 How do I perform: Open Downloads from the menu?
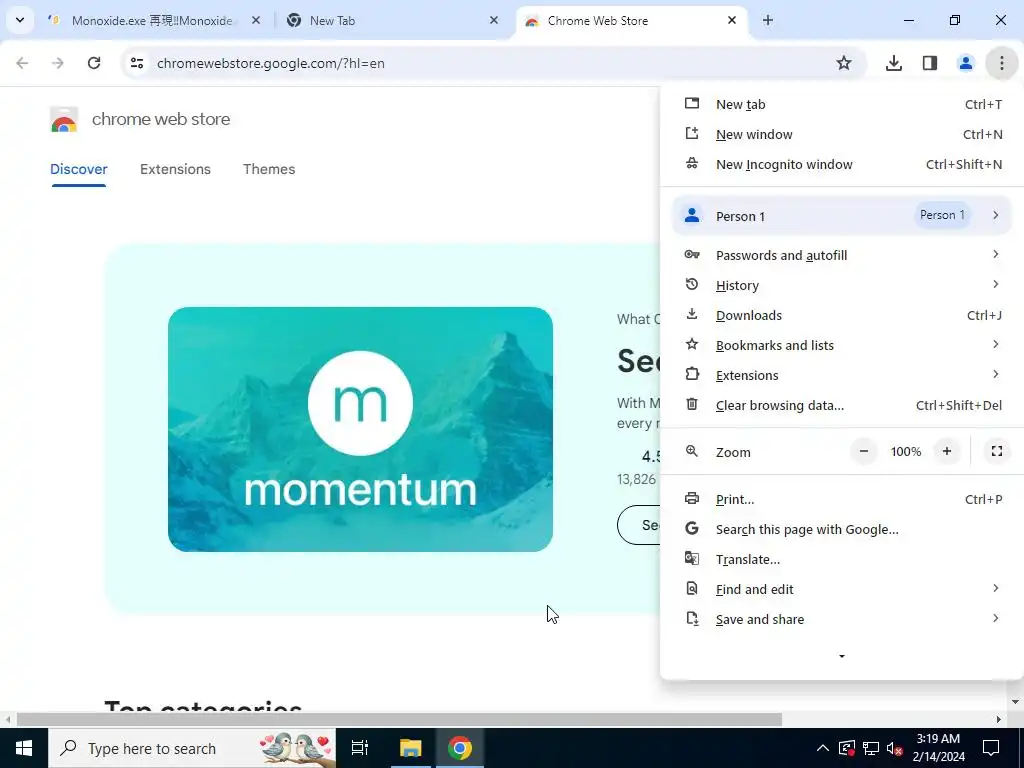[x=842, y=315]
